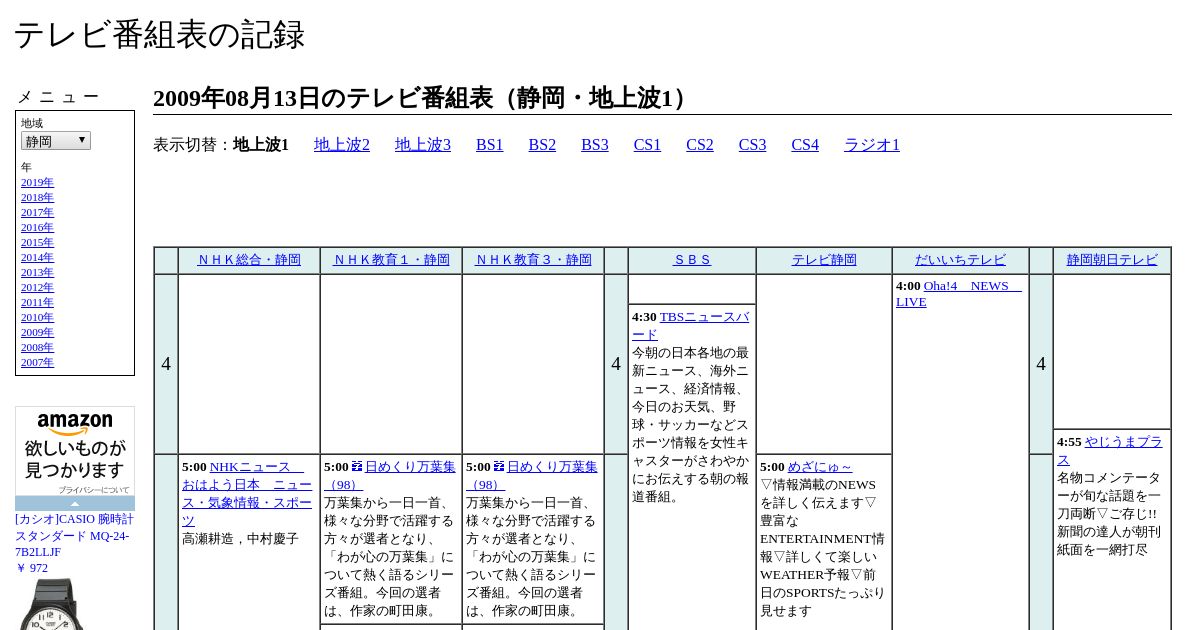This screenshot has width=1200, height=630.
Task: Open the 2017年 archive link
Action: pos(37,212)
